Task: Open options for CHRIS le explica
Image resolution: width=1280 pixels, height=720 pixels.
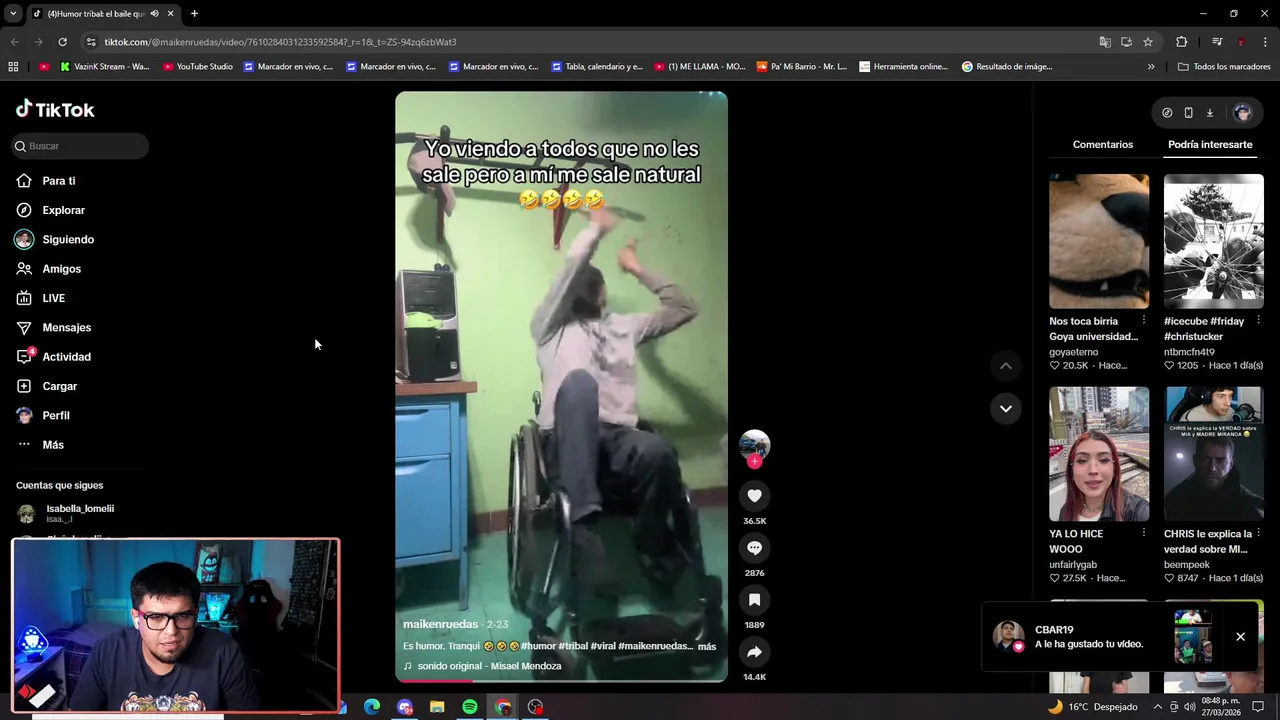Action: pos(1258,534)
